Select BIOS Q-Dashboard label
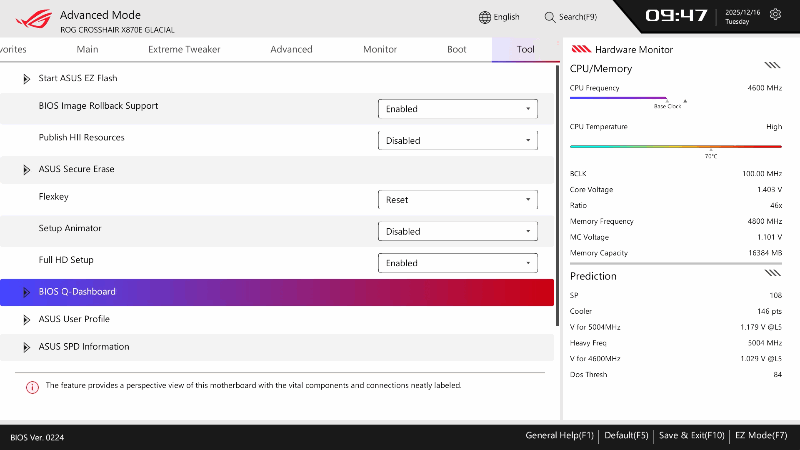Viewport: 800px width, 450px height. coord(77,291)
